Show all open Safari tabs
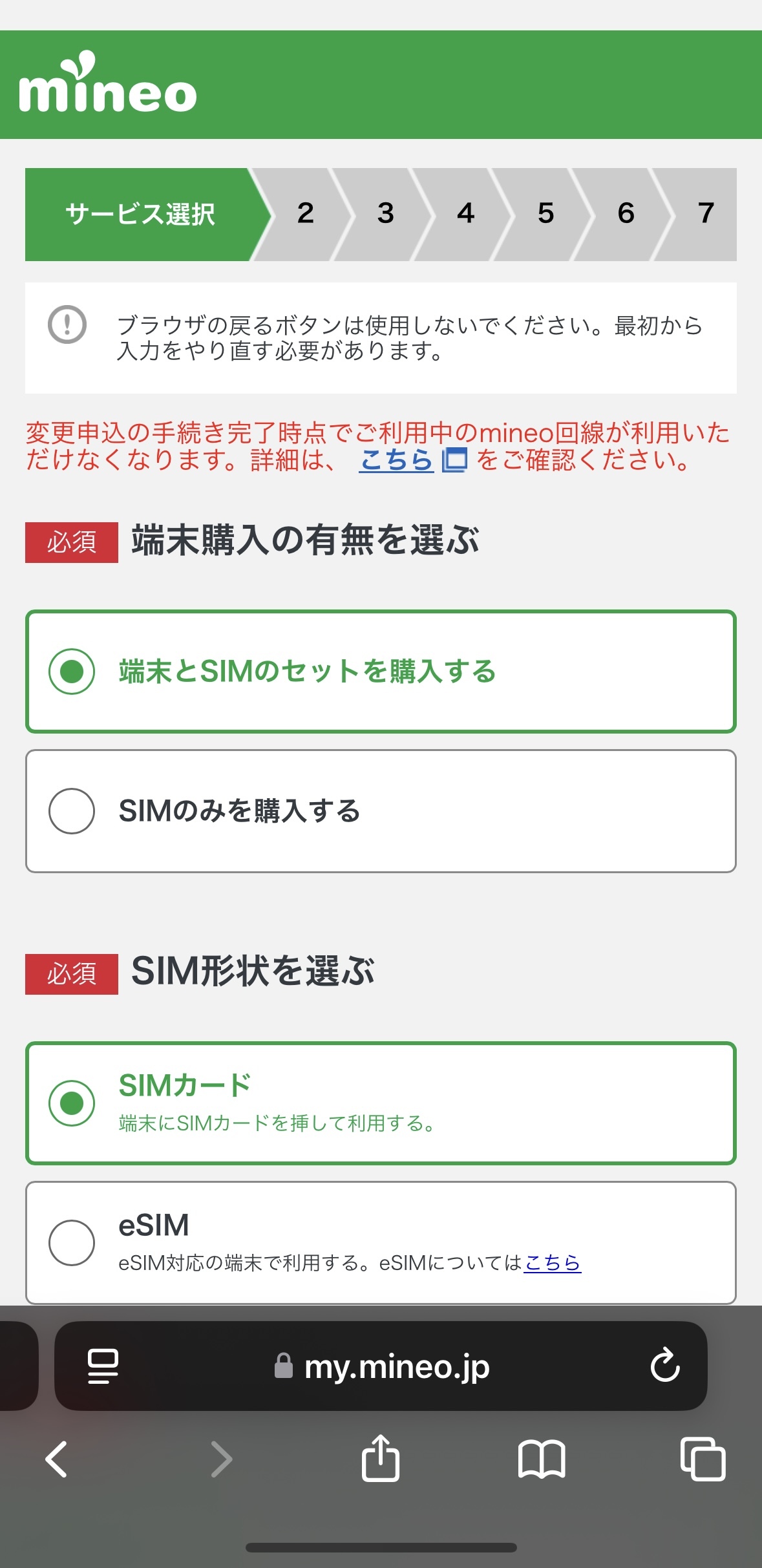This screenshot has height=1568, width=762. click(703, 1459)
